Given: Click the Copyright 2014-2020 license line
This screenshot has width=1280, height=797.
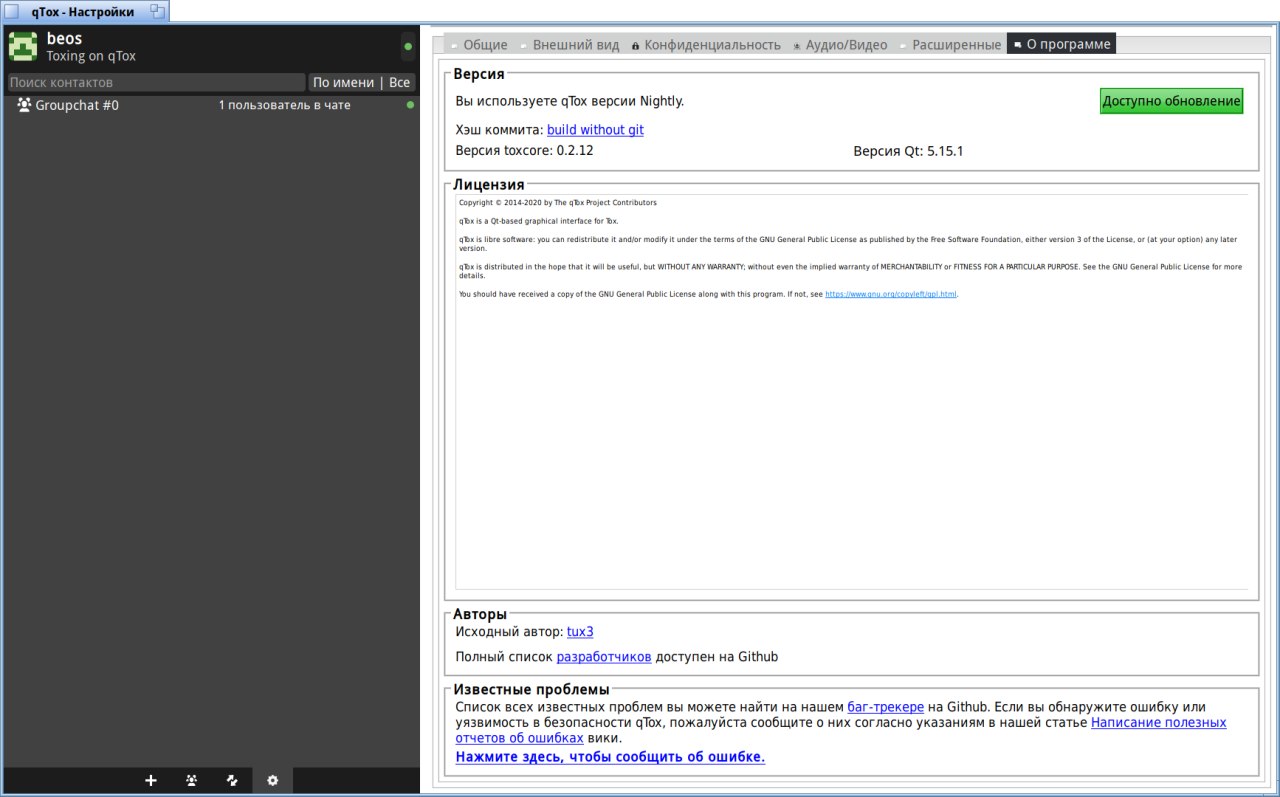Looking at the screenshot, I should (558, 202).
